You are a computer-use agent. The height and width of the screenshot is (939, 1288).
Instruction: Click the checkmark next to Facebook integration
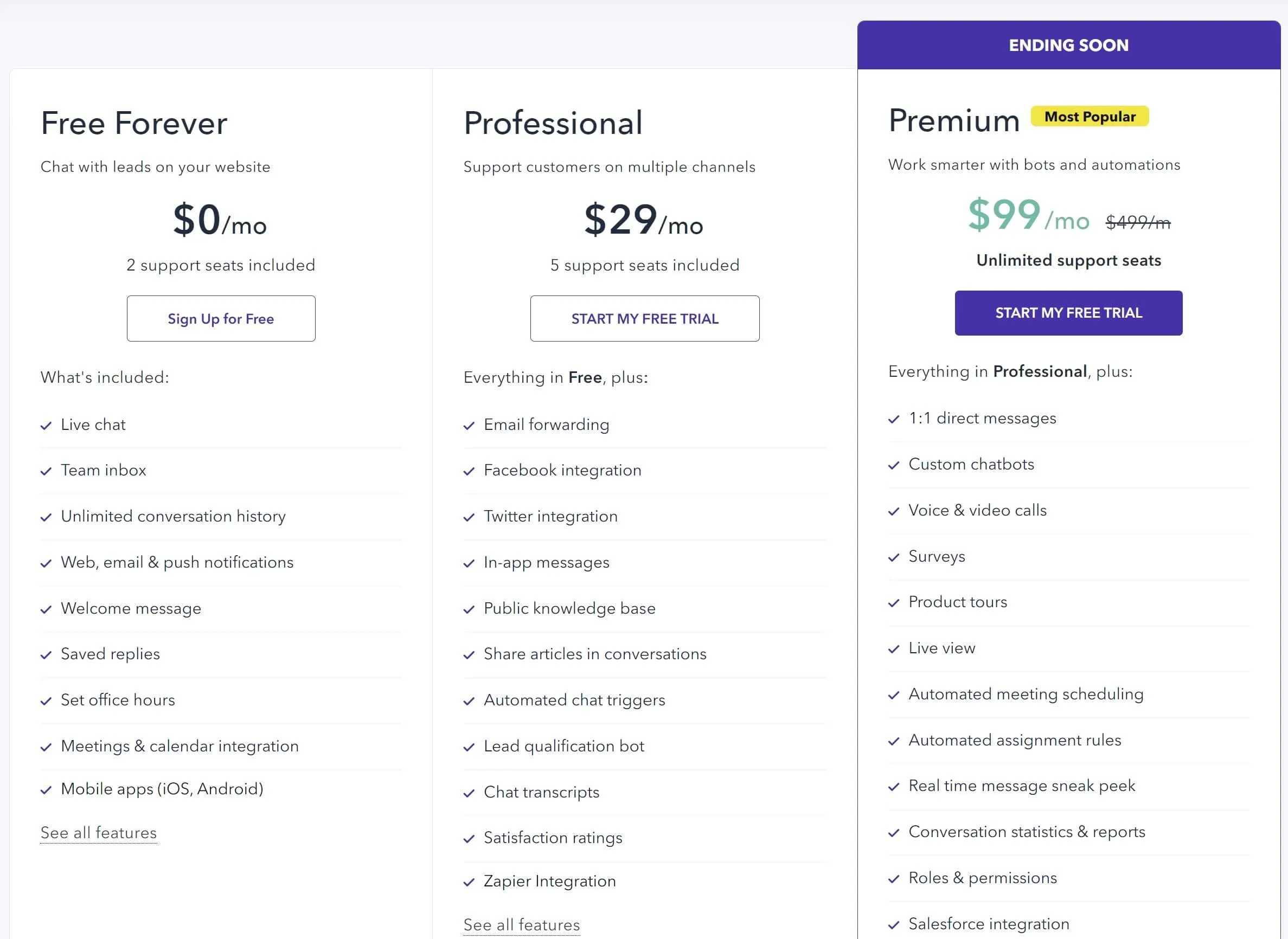tap(469, 471)
